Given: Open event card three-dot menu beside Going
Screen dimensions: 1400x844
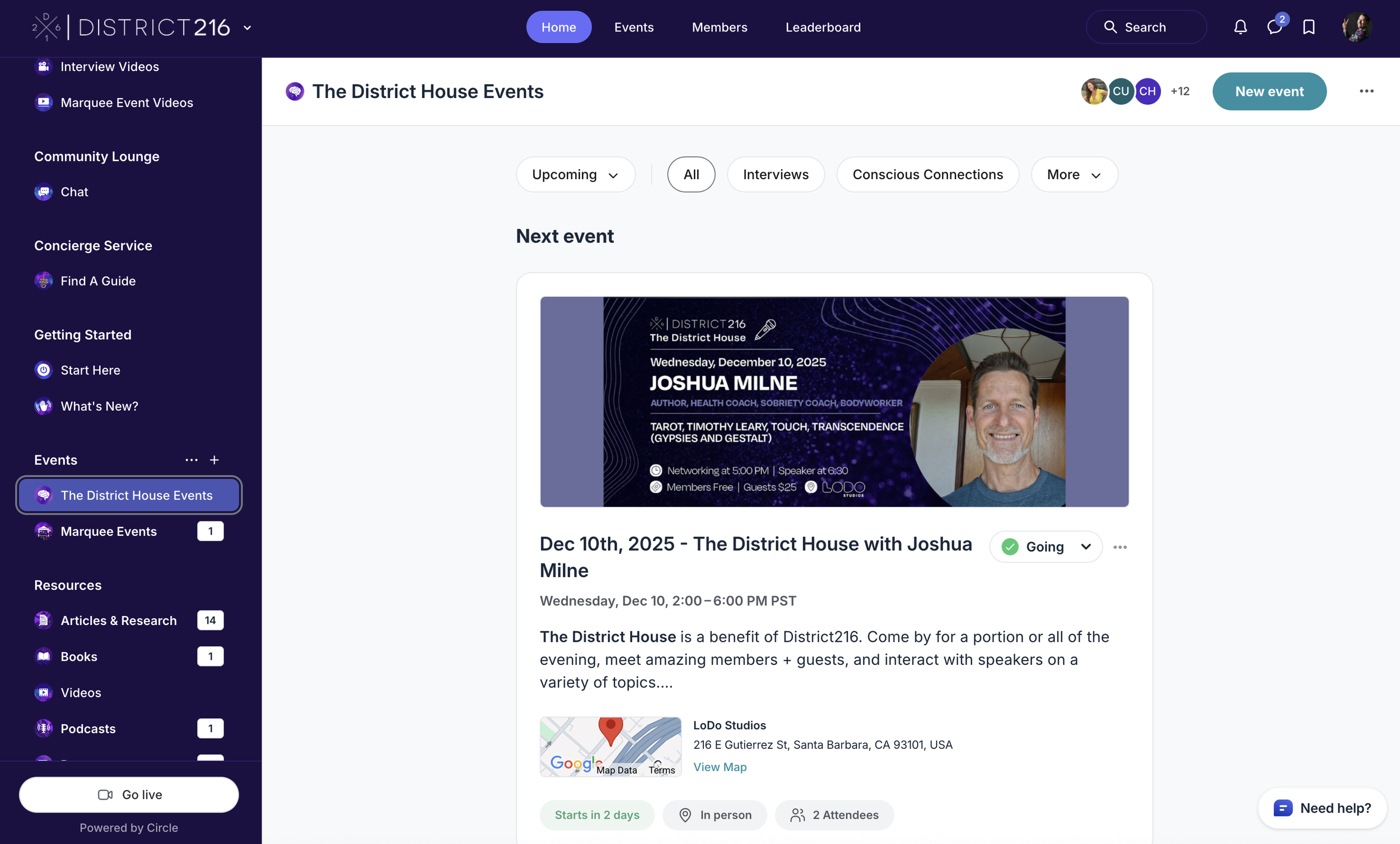Looking at the screenshot, I should [x=1120, y=547].
